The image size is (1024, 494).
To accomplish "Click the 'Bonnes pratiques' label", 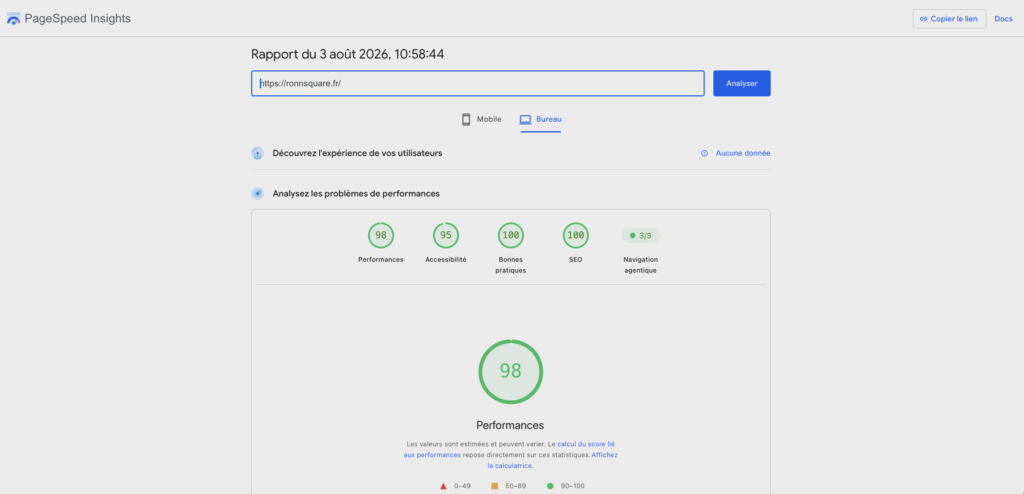I will click(x=511, y=265).
